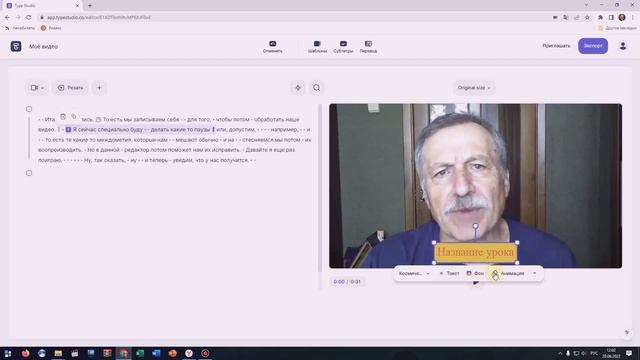Screen dimensions: 640x360
Task: Click the magic sparkle tool icon
Action: click(298, 88)
